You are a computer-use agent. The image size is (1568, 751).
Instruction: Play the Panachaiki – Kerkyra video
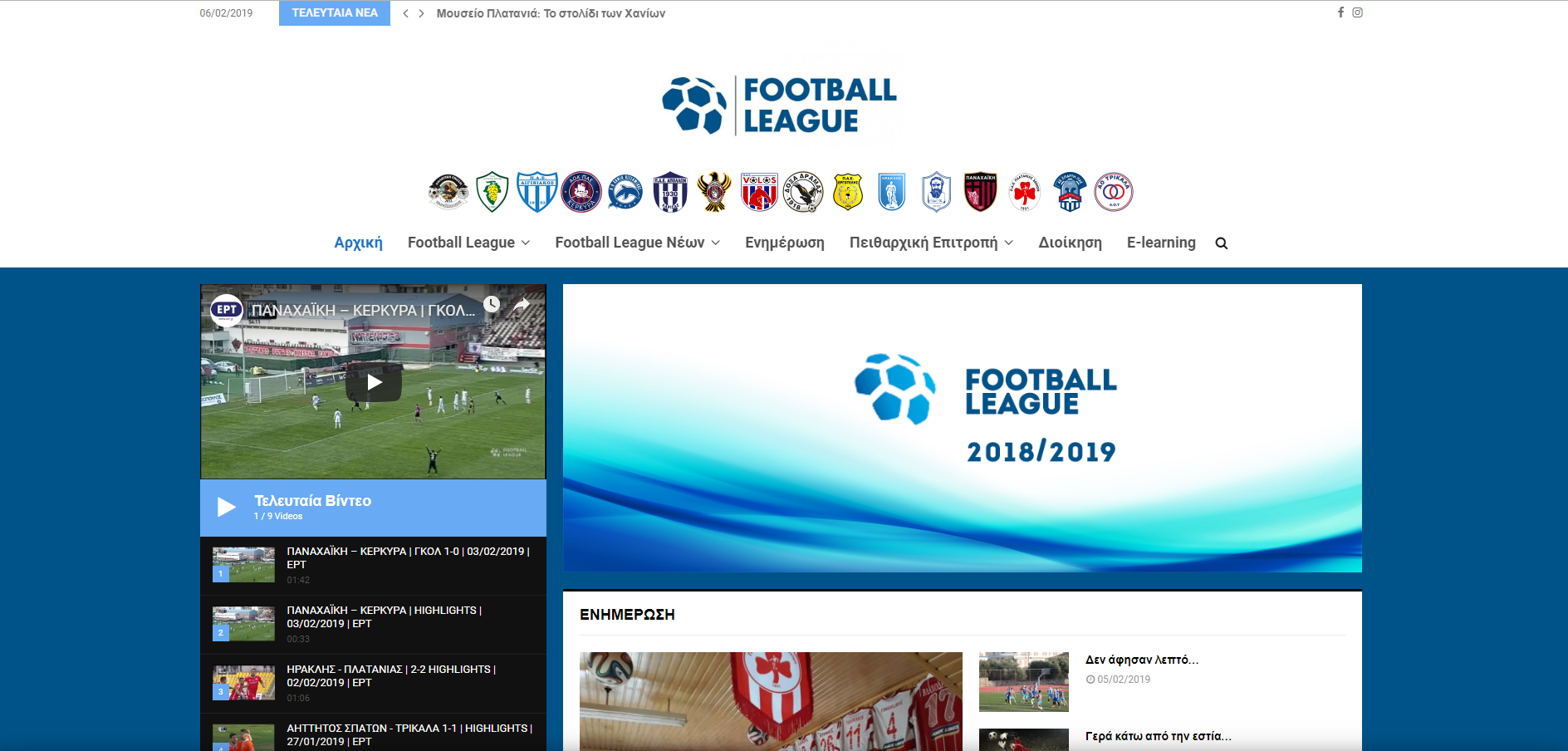(374, 382)
